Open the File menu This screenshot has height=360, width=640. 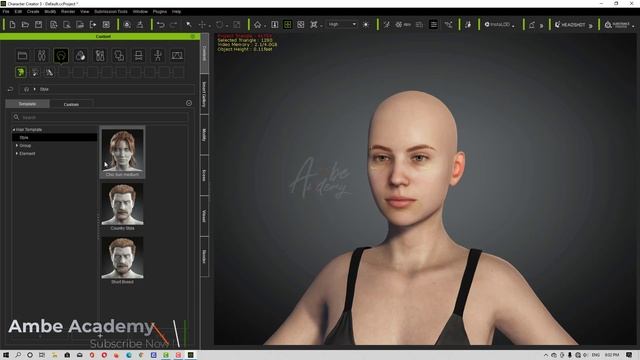tap(6, 11)
